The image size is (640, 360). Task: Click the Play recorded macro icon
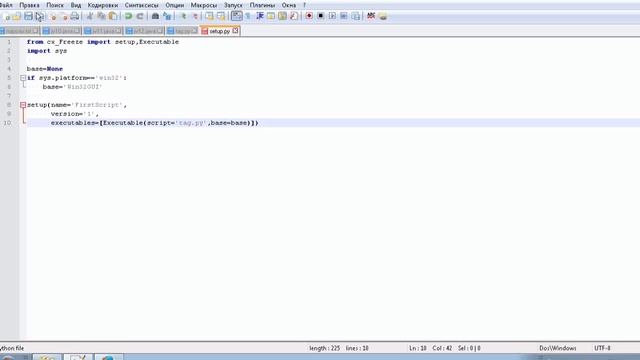(332, 16)
